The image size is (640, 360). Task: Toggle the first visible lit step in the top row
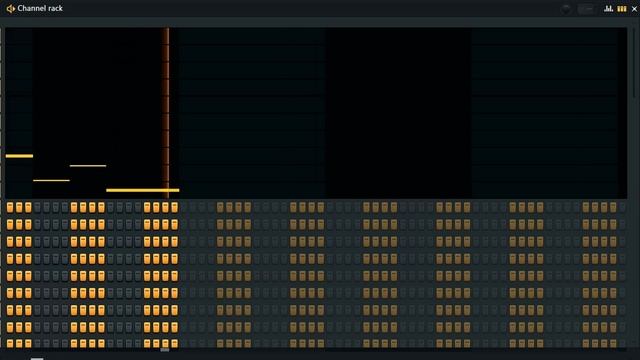click(10, 207)
